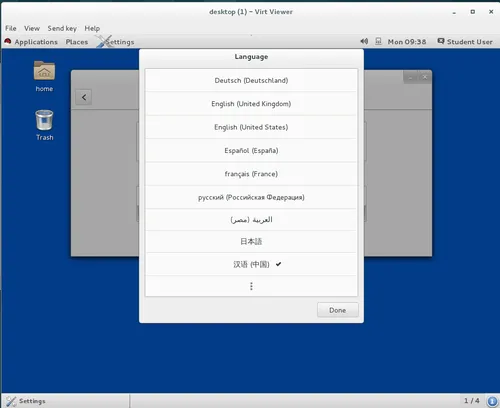Maximize the Virt Viewer window

pos(472,12)
